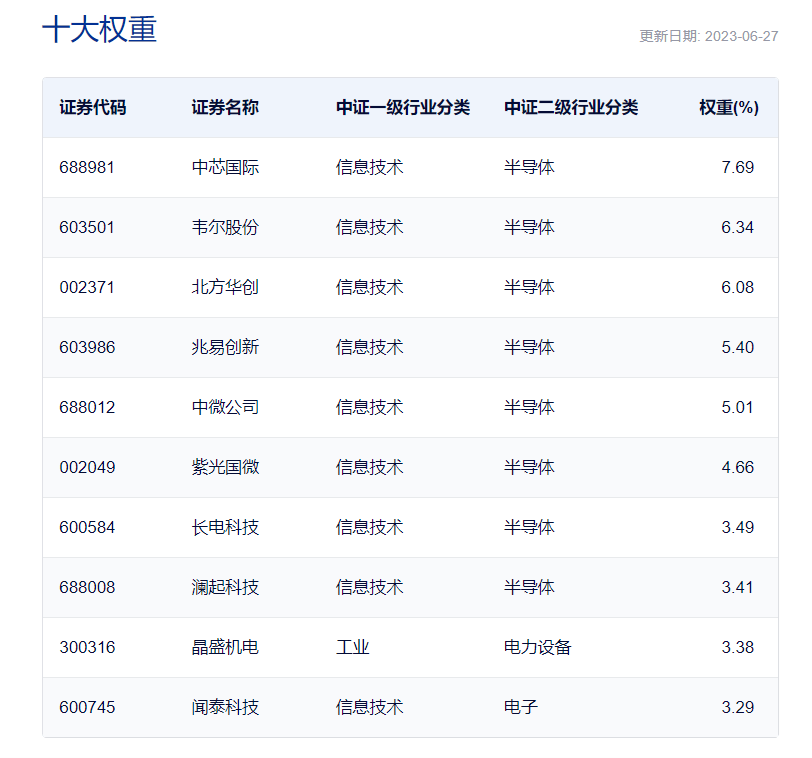The height and width of the screenshot is (758, 812).
Task: Select stock code 002371
Action: [x=87, y=288]
